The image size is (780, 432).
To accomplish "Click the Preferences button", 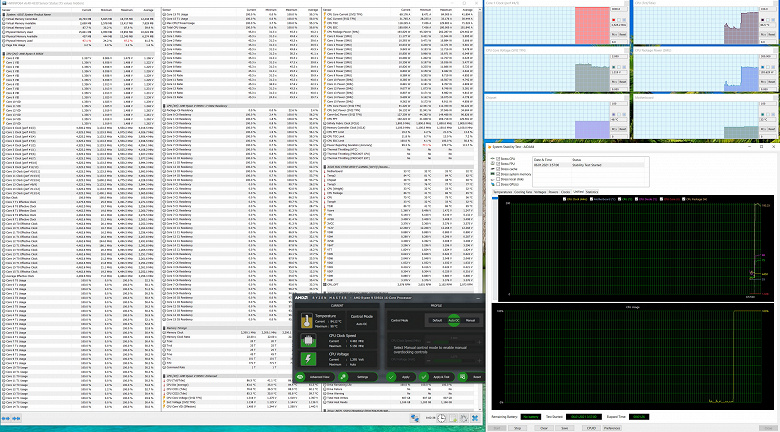I will [x=612, y=428].
